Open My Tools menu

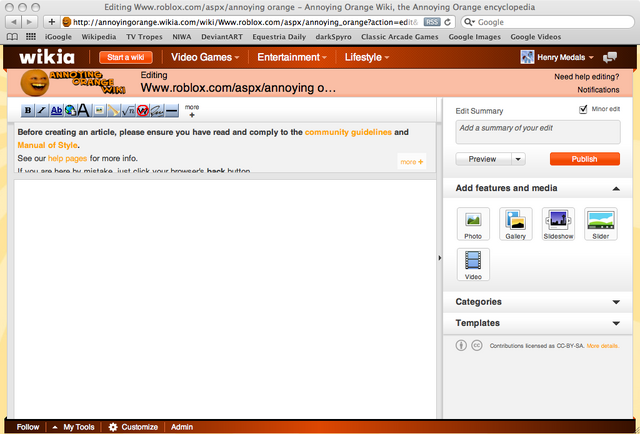pos(73,427)
